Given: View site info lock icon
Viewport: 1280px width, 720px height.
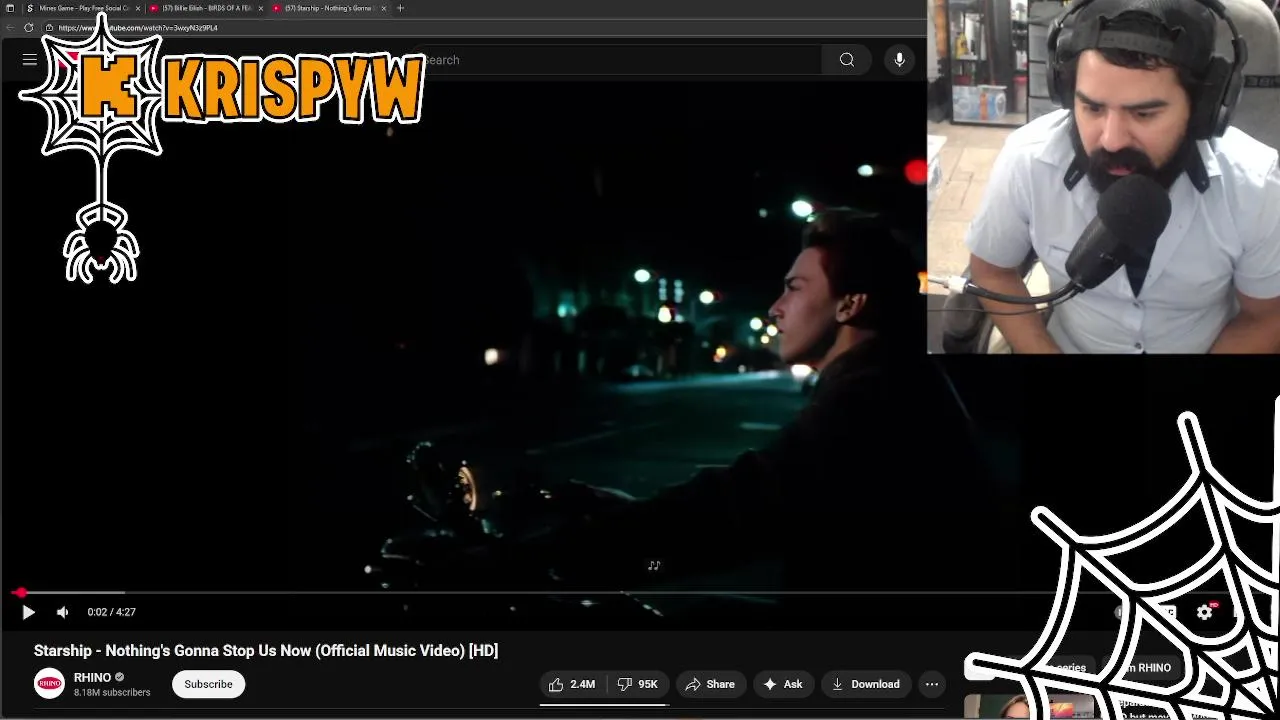Looking at the screenshot, I should point(49,28).
